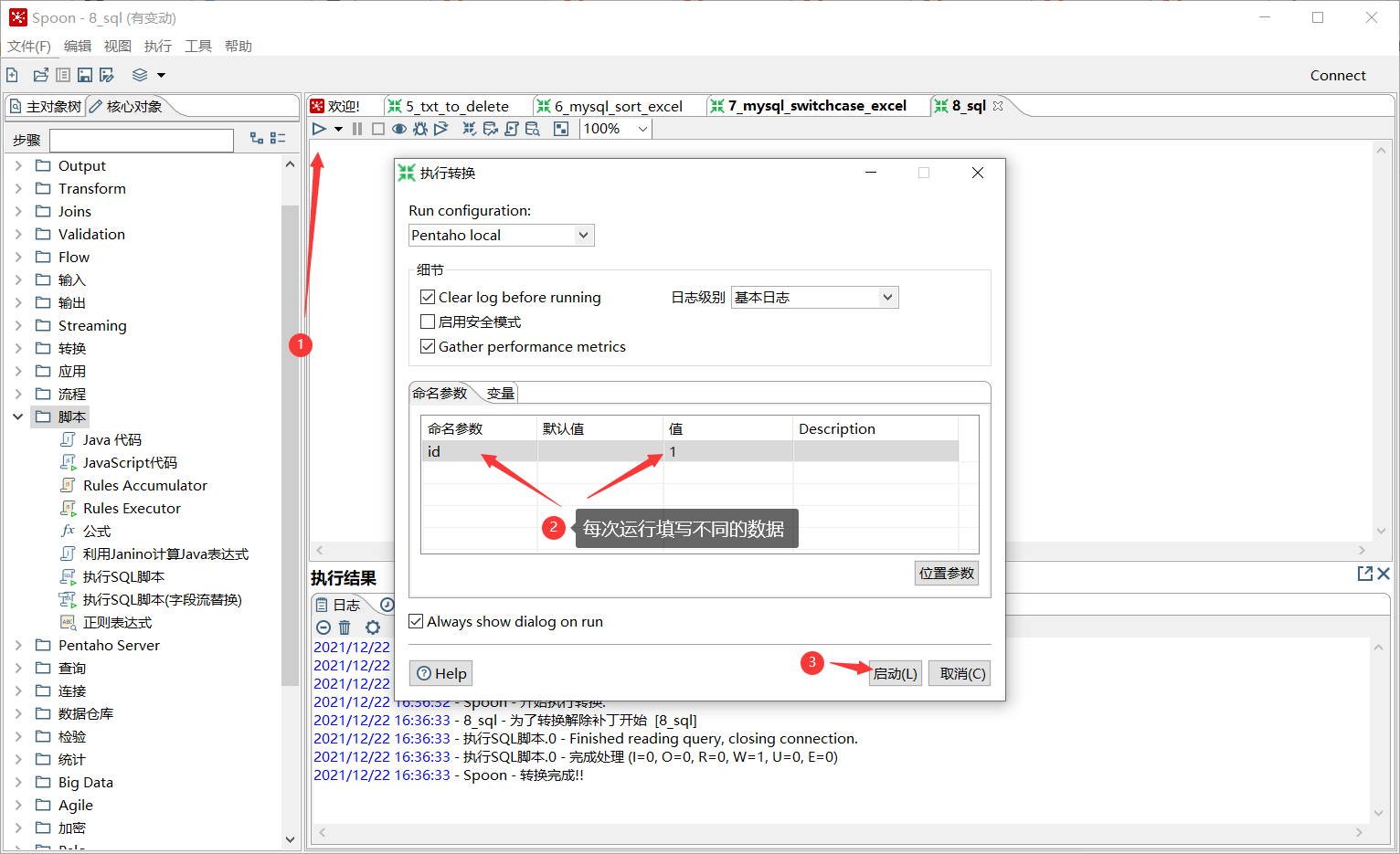Pause the transformation execution
1400x854 pixels.
pos(356,128)
